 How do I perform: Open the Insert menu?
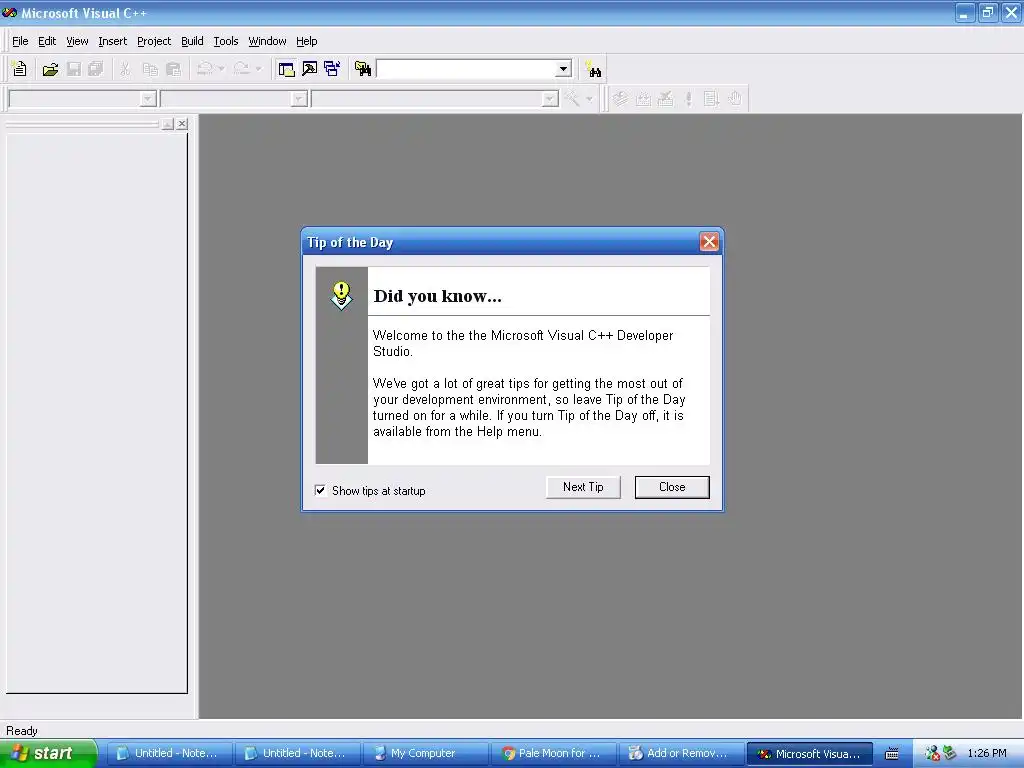point(112,41)
